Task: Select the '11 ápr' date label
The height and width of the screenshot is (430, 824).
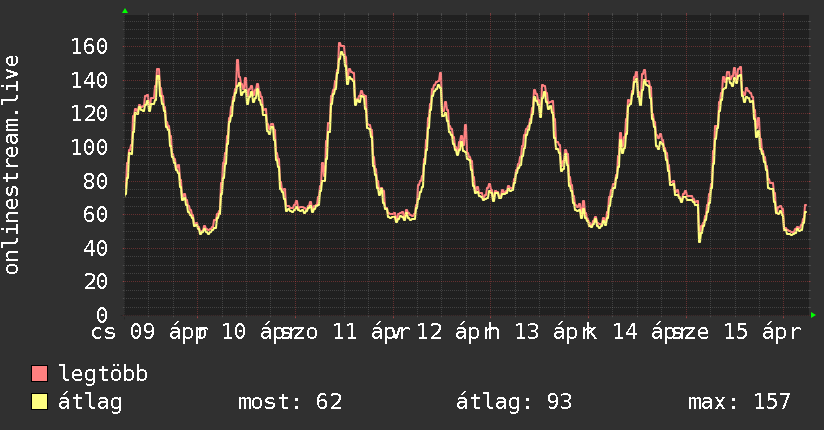Action: 369,332
